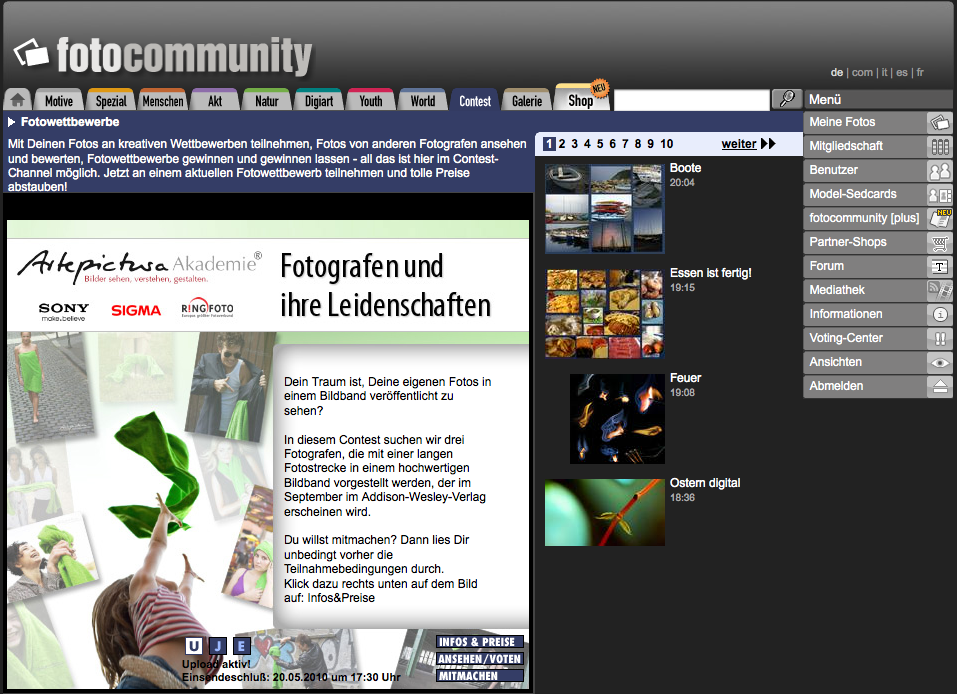Open the World tab
Image resolution: width=957 pixels, height=694 pixels.
(422, 101)
